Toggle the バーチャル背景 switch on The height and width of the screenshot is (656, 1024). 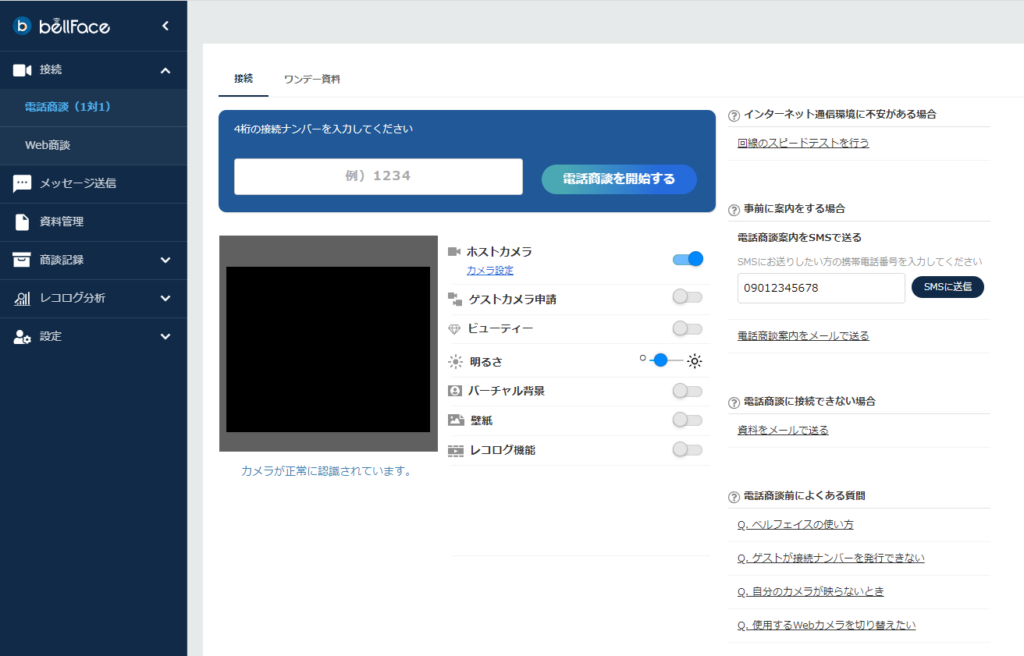point(687,391)
